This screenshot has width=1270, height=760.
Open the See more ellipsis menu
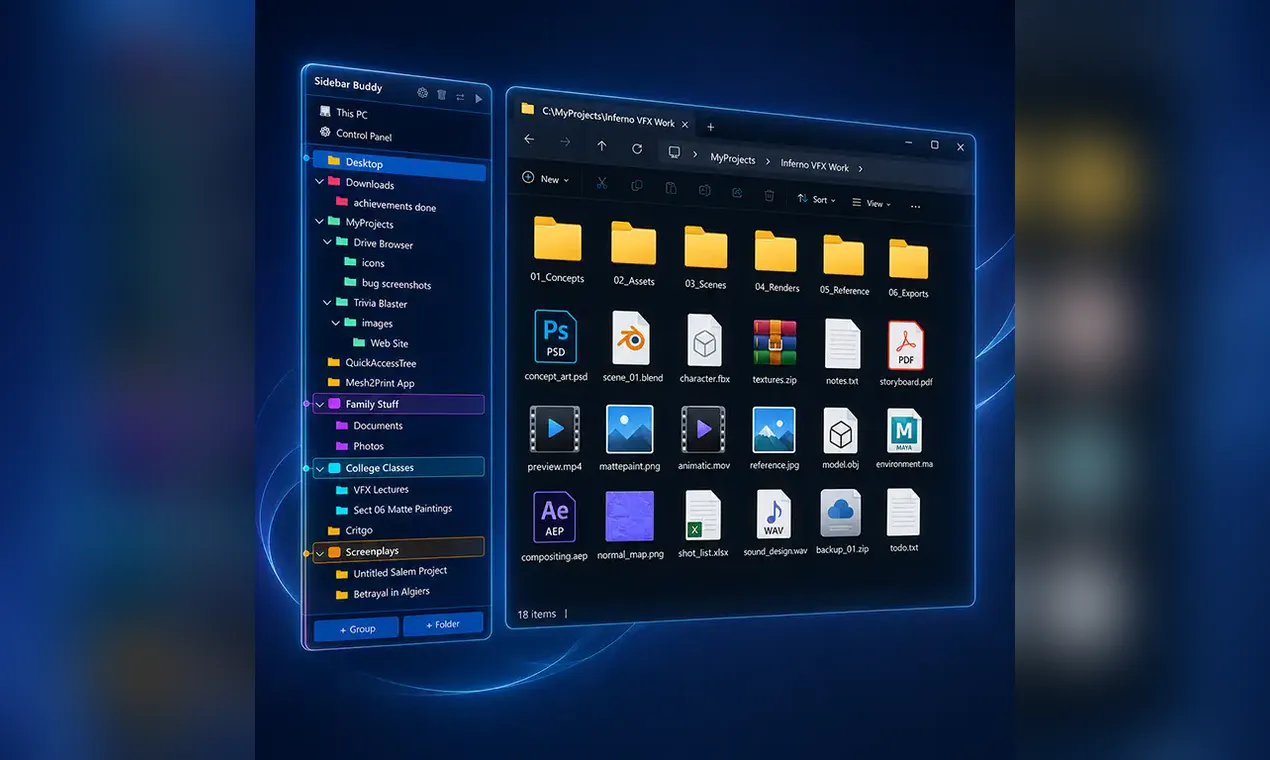tap(915, 206)
